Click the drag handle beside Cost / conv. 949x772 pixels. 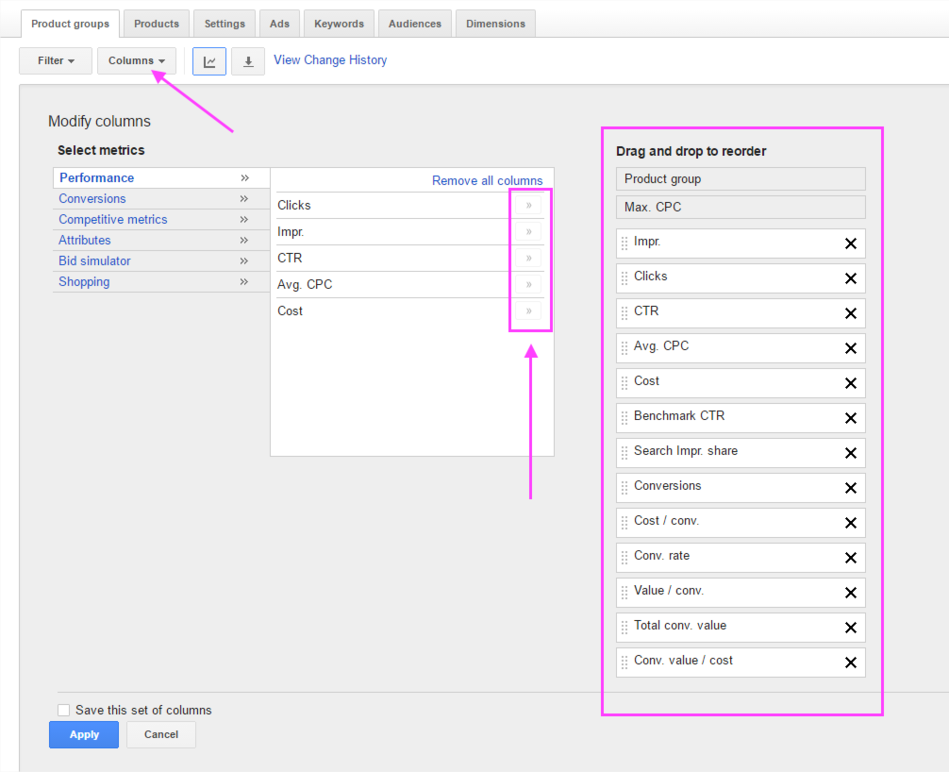click(625, 523)
